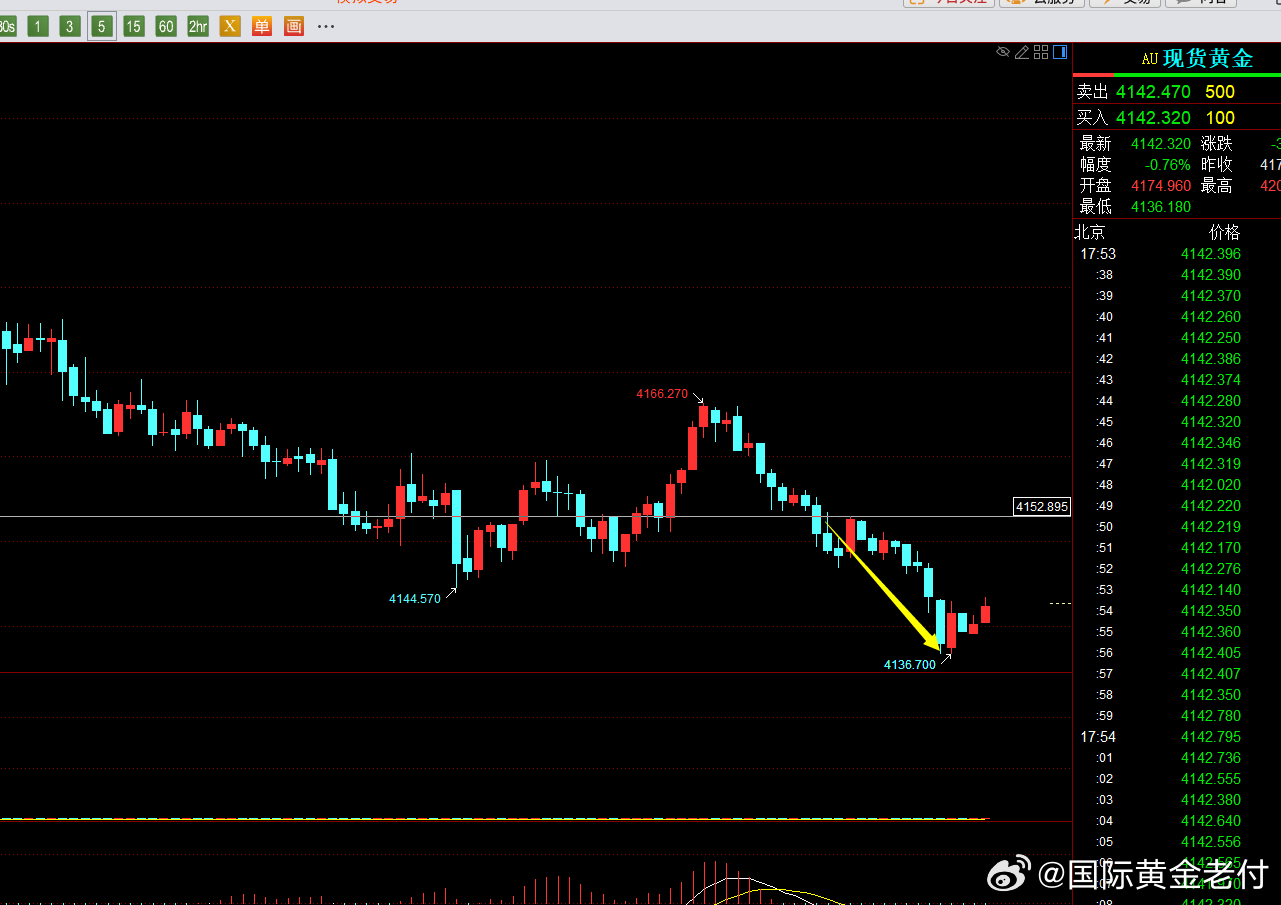Viewport: 1281px width, 905px height.
Task: Click the 涨跌 label in quote panel
Action: (x=1217, y=144)
